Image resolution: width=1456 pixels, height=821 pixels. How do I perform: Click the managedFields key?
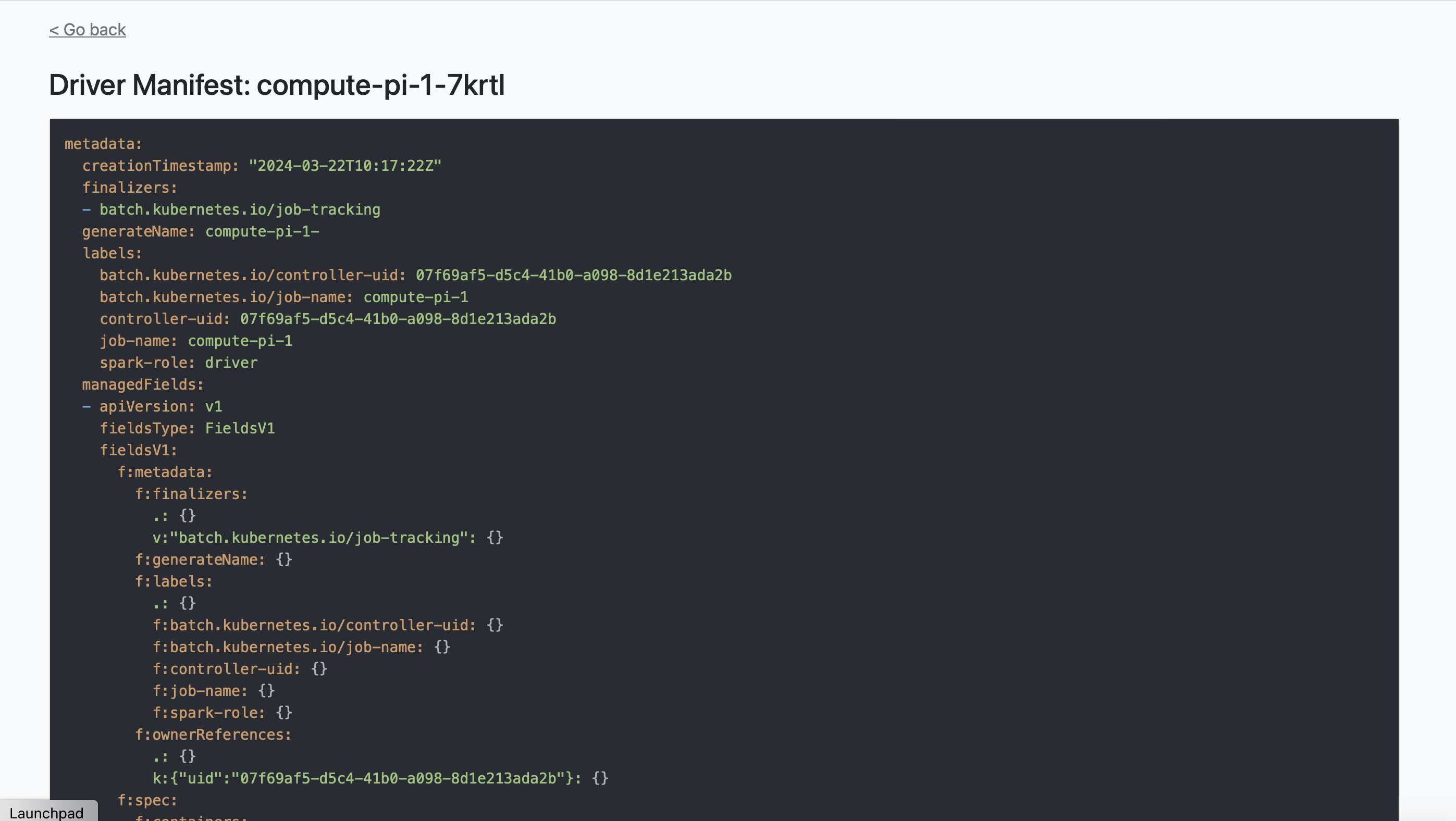pyautogui.click(x=142, y=385)
